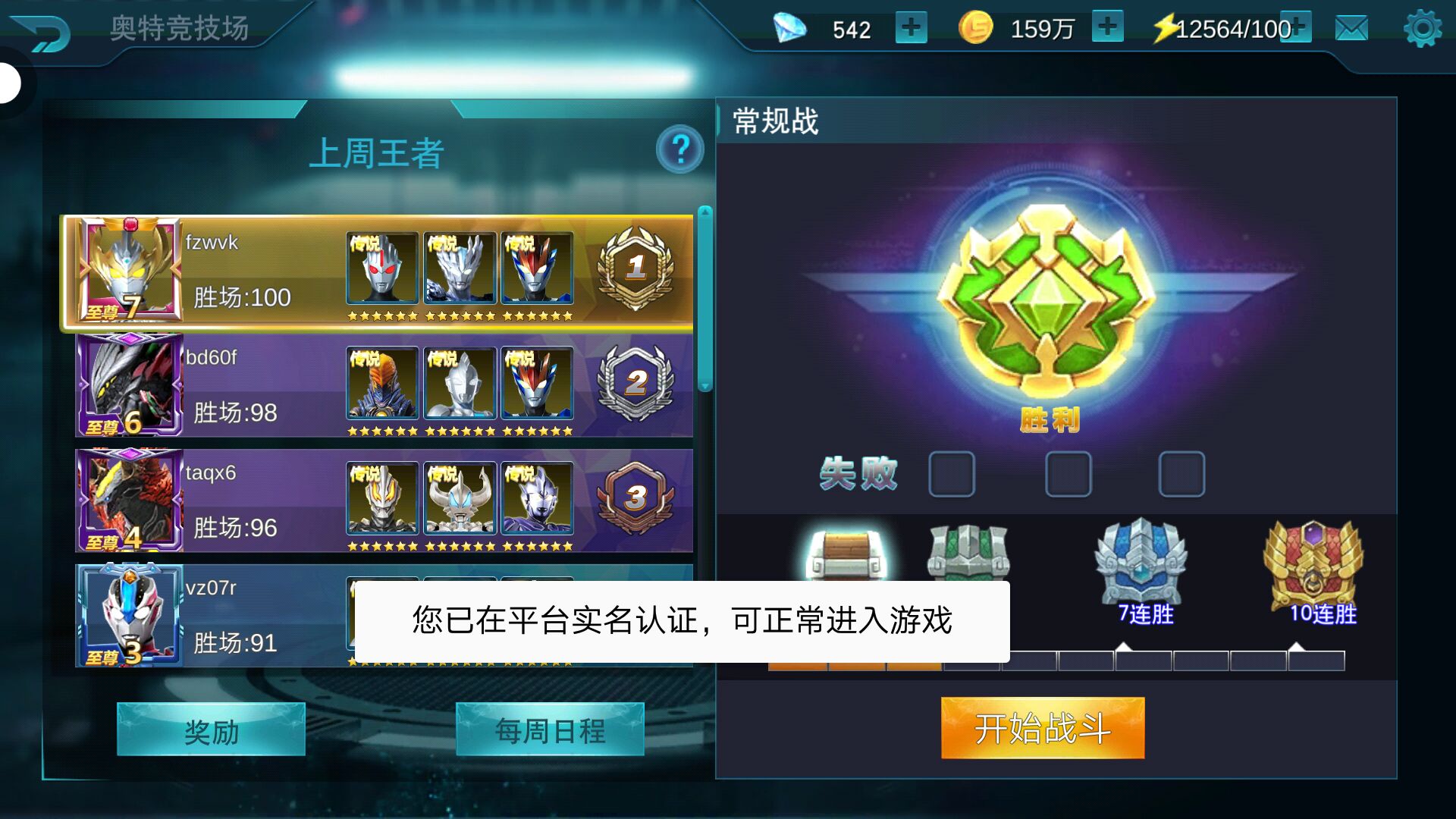Open the question mark help icon
Image resolution: width=1456 pixels, height=819 pixels.
point(680,149)
